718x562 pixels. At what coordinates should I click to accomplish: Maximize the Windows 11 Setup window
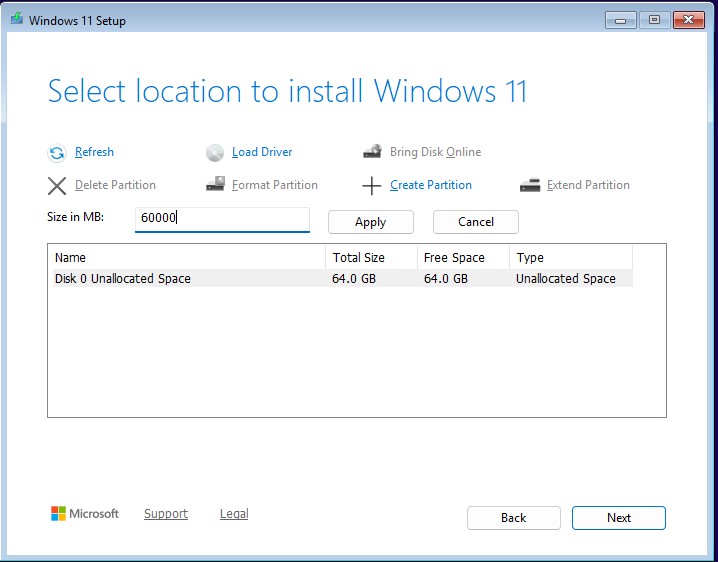(654, 20)
